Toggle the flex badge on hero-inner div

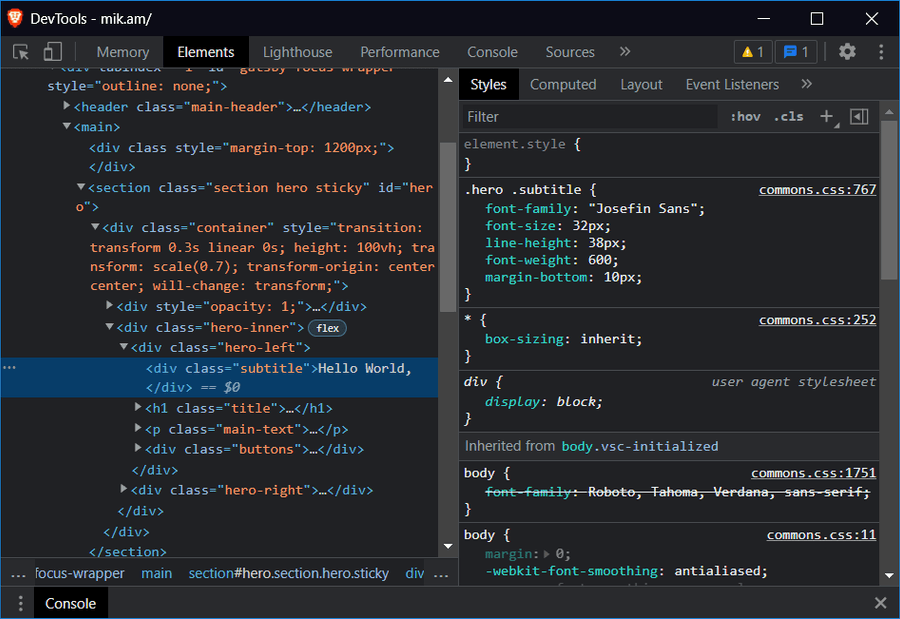[x=327, y=327]
